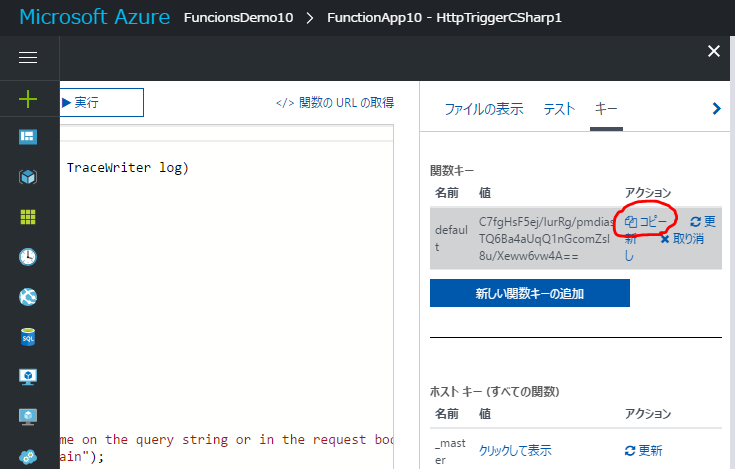The width and height of the screenshot is (735, 469).
Task: Select FunctionApp10 - HttpTriggerCSharp1 breadcrumb
Action: pos(444,18)
